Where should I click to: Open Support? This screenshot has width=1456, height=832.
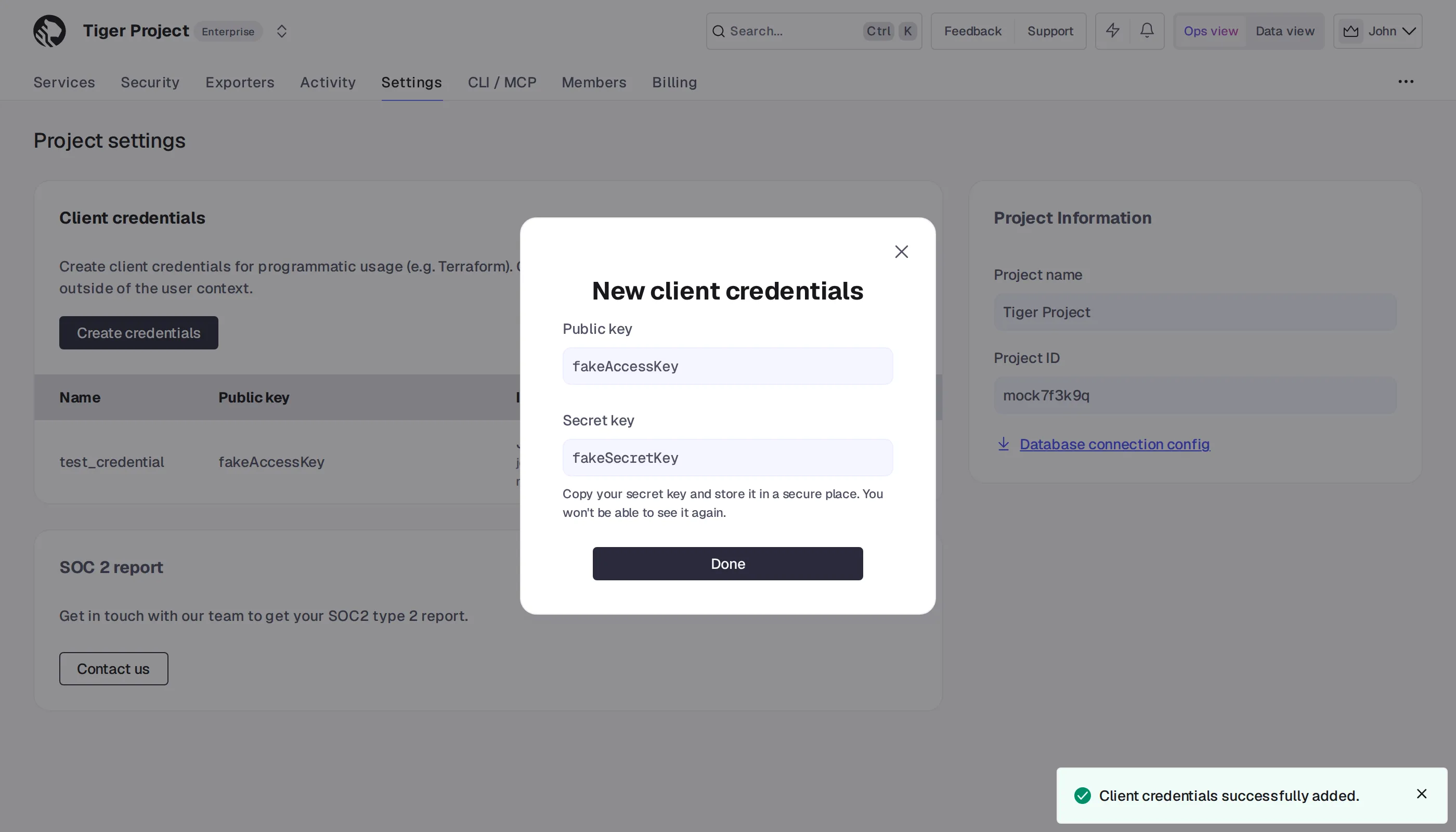point(1050,31)
